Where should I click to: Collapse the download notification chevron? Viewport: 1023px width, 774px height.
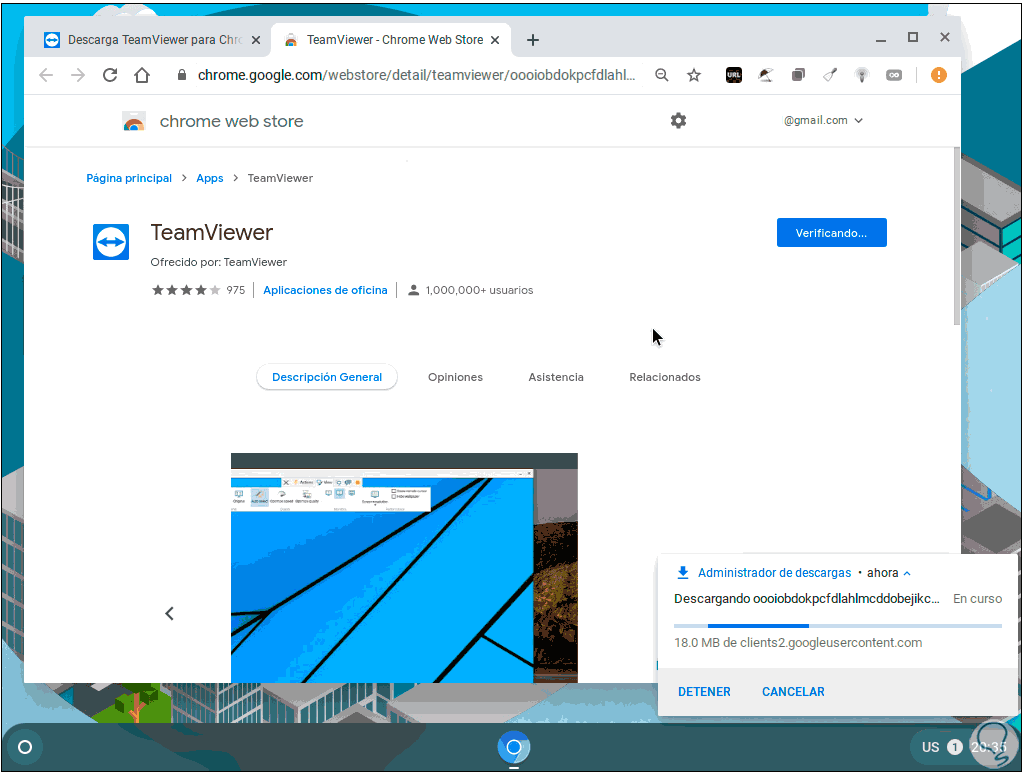click(907, 573)
